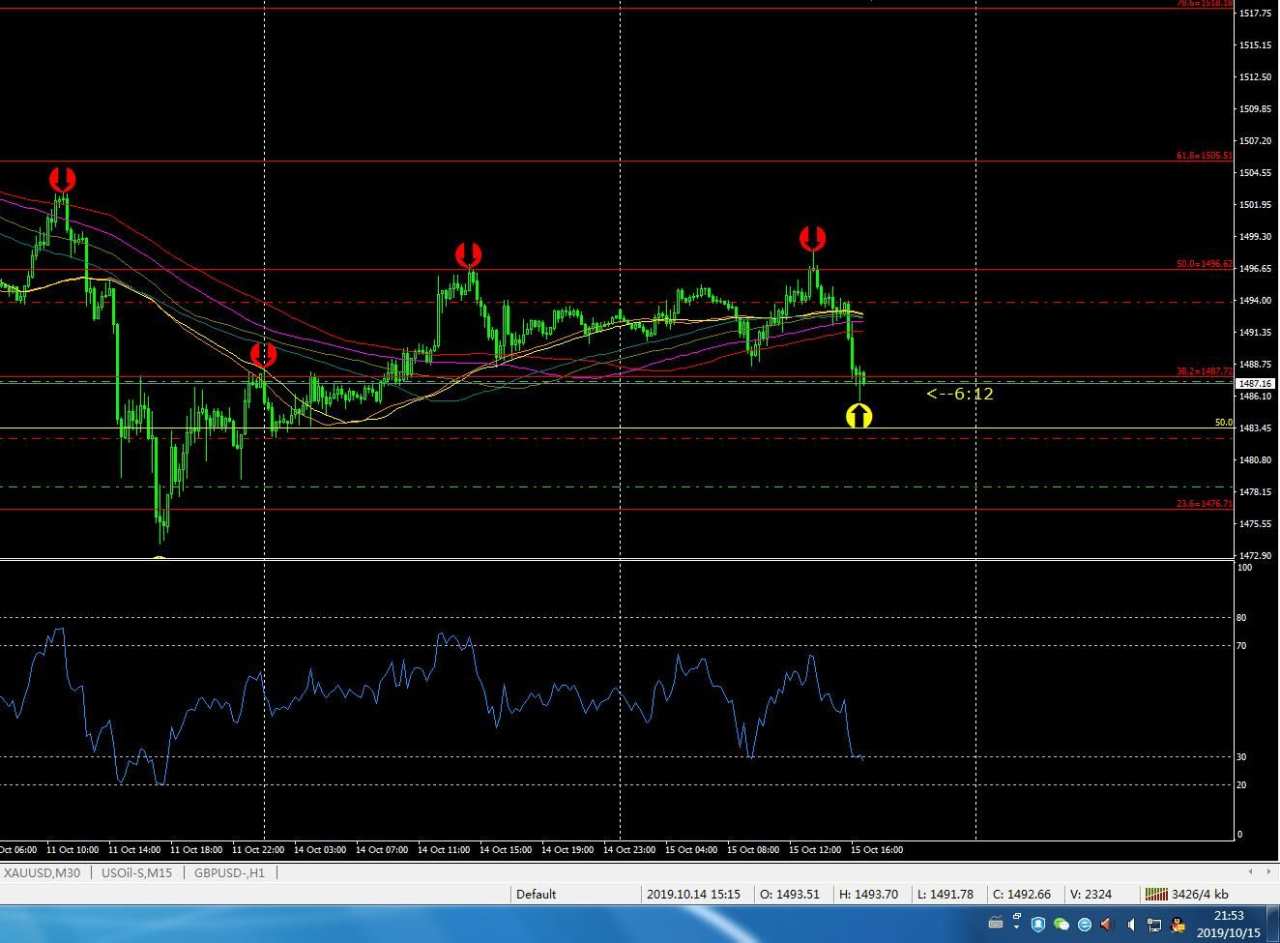Open the XAUUSD,M30 chart tab

tap(42, 872)
